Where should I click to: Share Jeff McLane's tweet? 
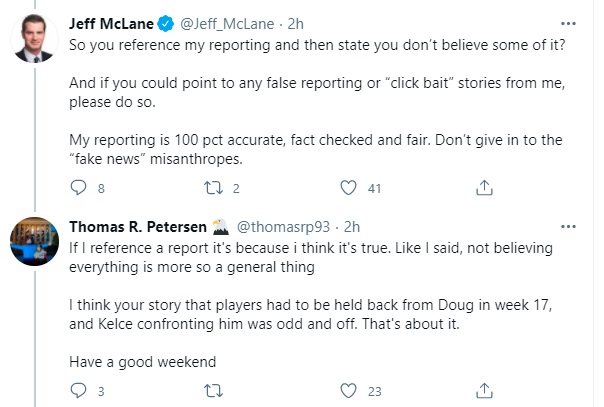483,187
